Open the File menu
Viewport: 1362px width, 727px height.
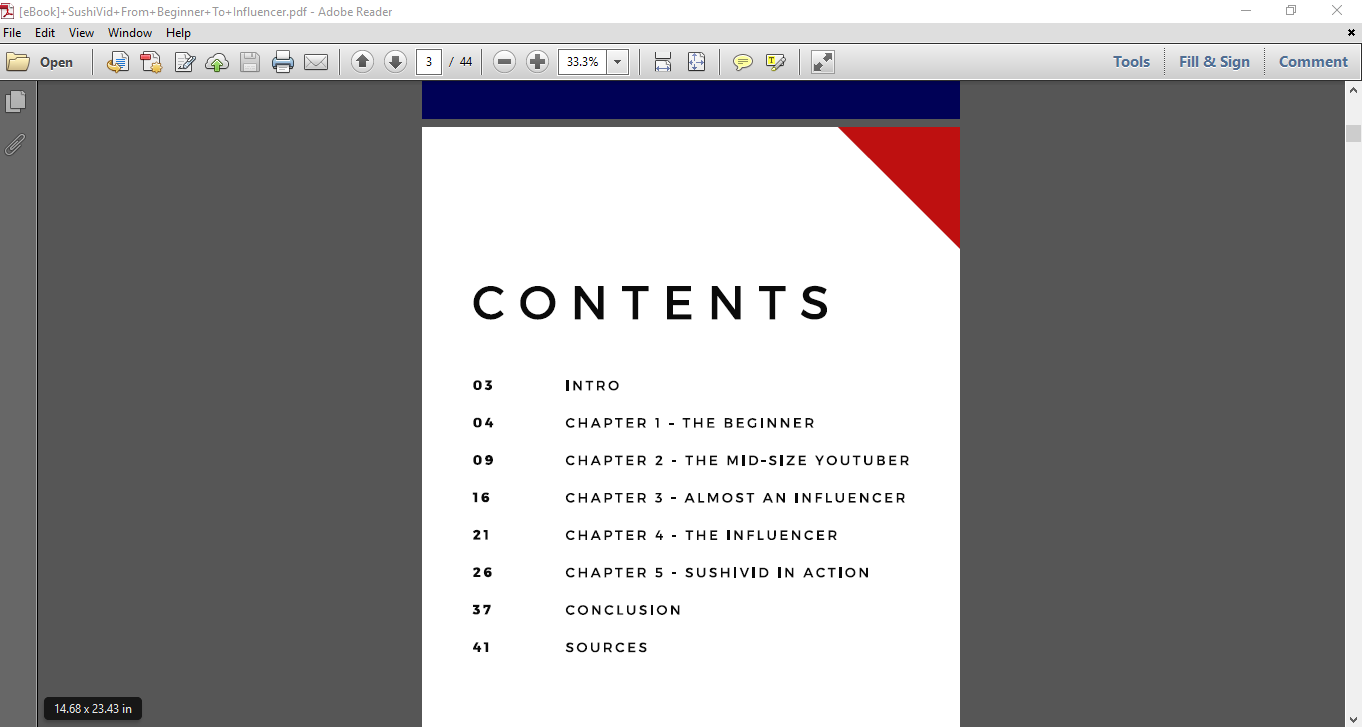(x=12, y=33)
